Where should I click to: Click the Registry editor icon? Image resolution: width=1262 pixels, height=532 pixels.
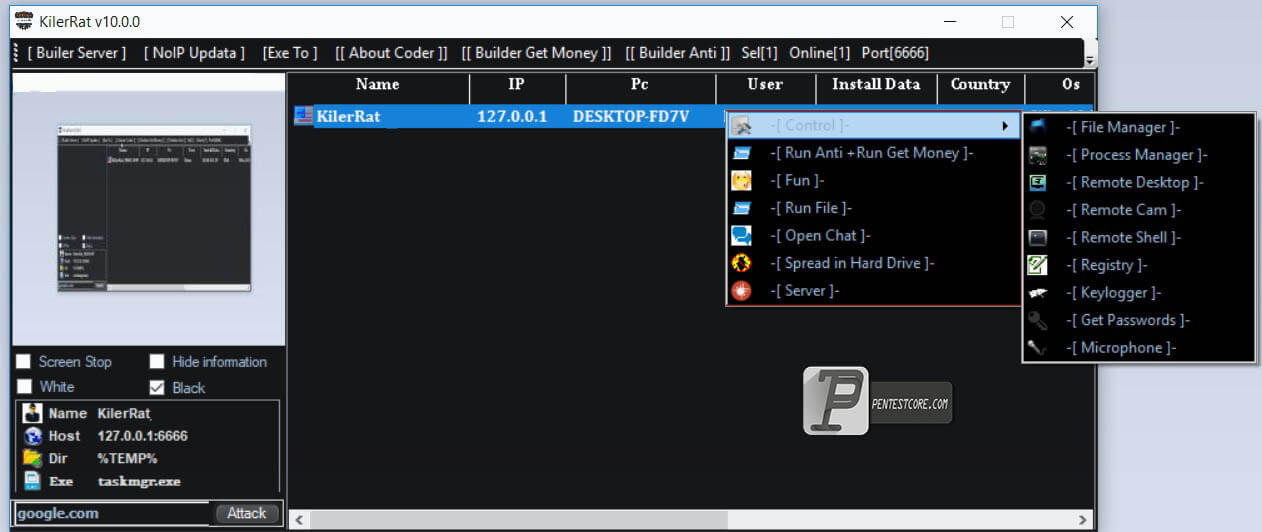[x=1038, y=265]
